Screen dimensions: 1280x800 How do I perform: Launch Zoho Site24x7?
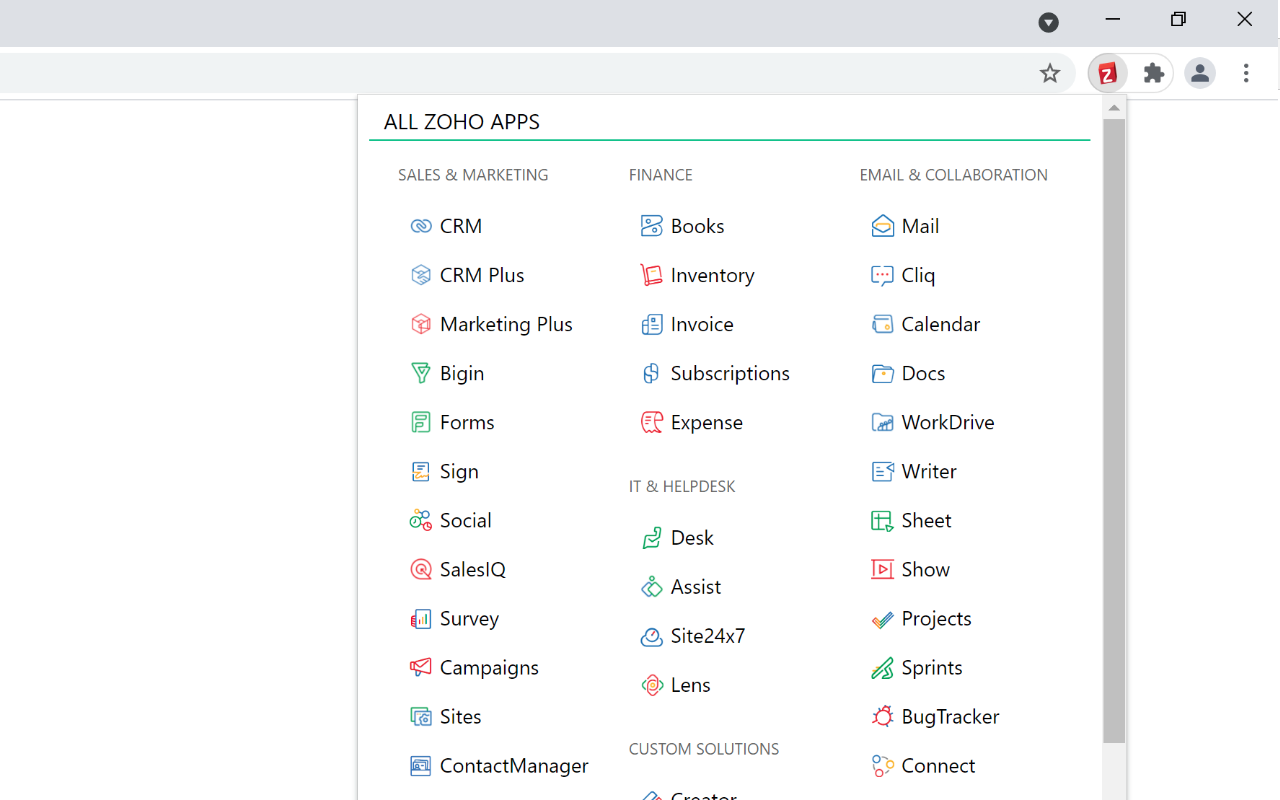[x=651, y=635]
